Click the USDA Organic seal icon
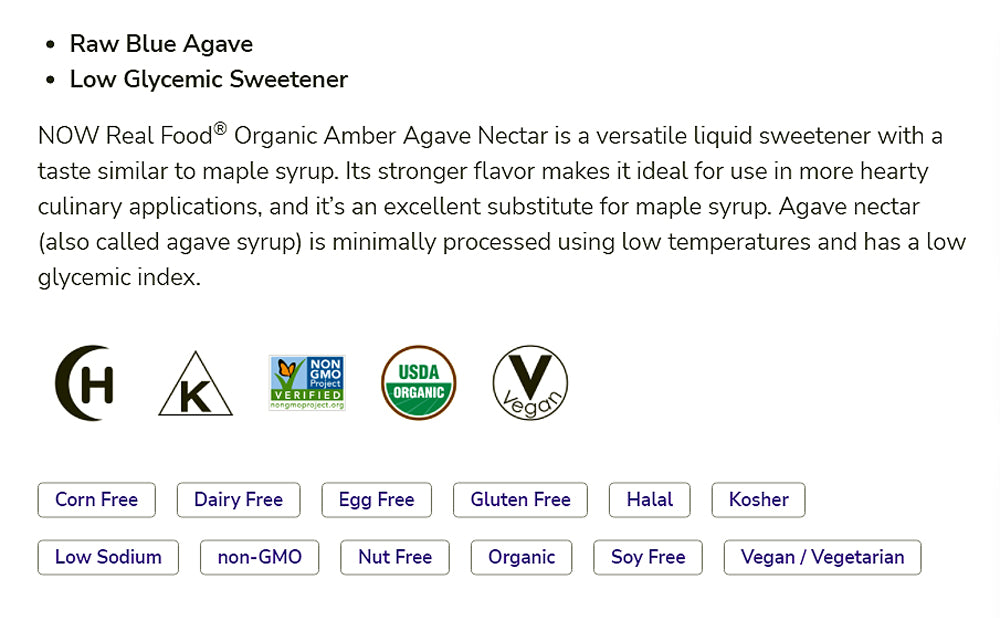 [419, 383]
